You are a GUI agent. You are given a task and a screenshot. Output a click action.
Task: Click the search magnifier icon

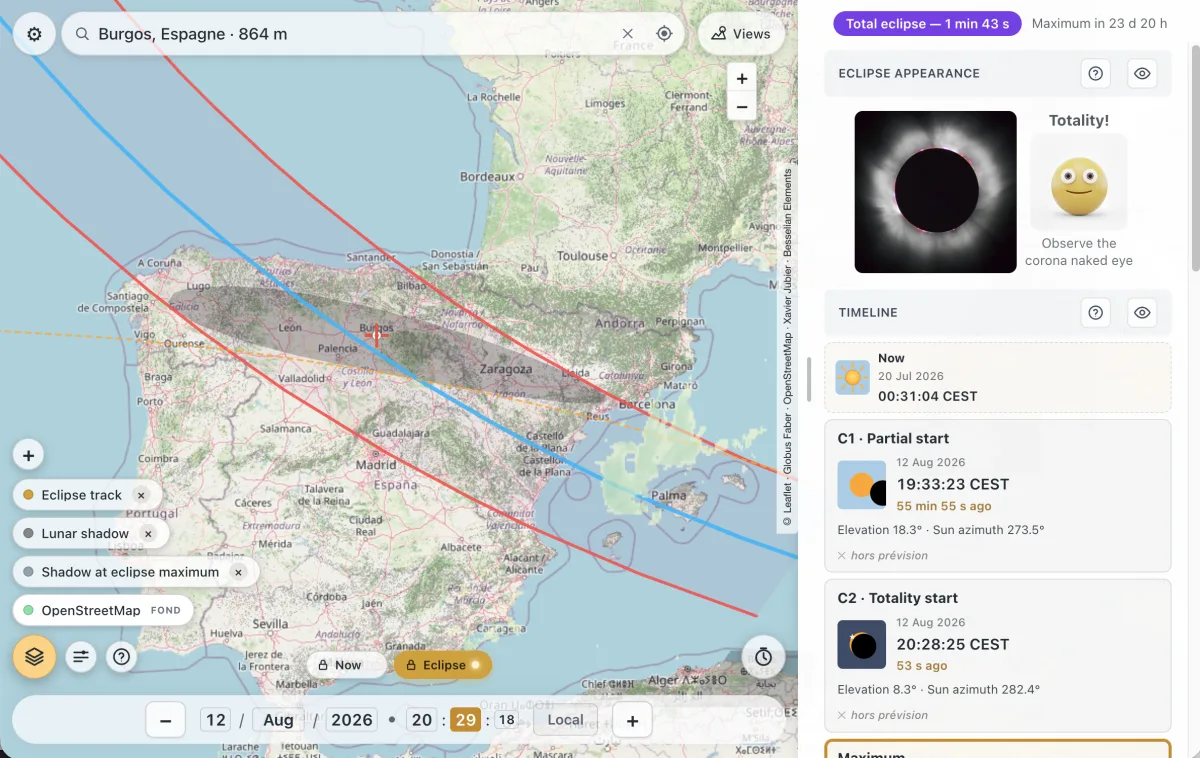point(82,34)
